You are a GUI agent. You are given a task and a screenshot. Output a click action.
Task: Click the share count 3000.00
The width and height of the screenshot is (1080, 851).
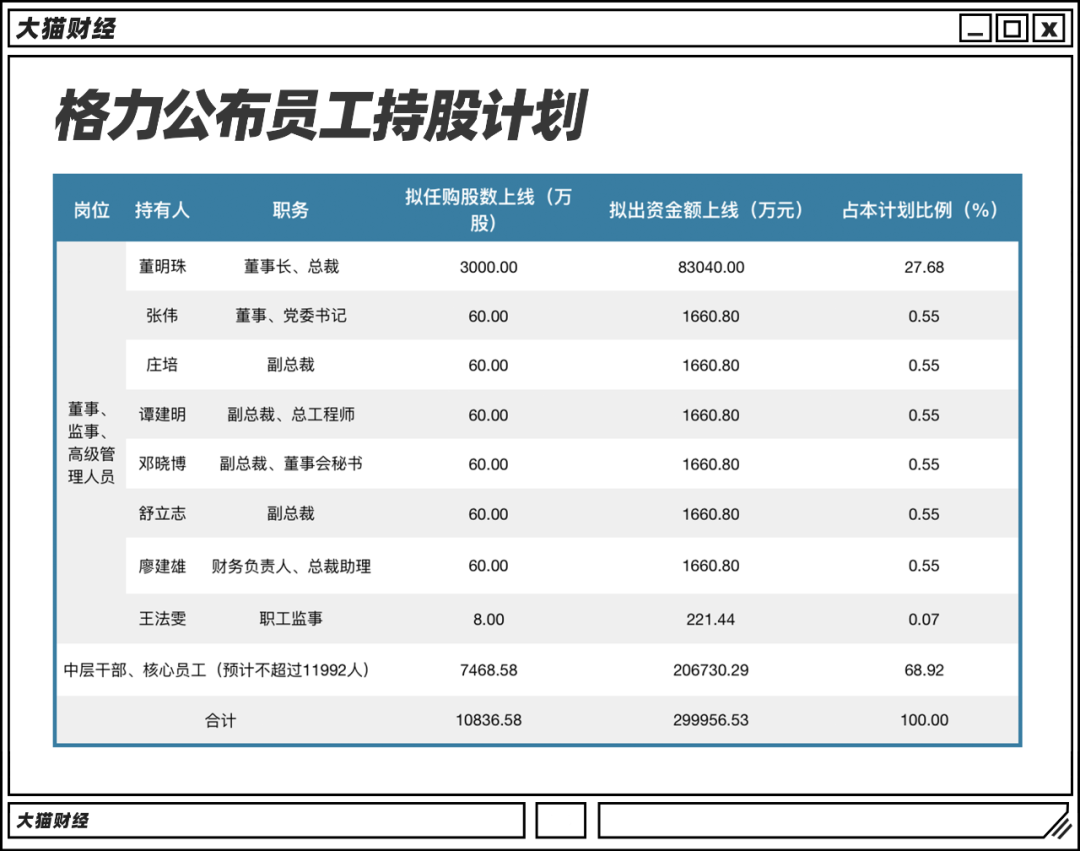(488, 267)
